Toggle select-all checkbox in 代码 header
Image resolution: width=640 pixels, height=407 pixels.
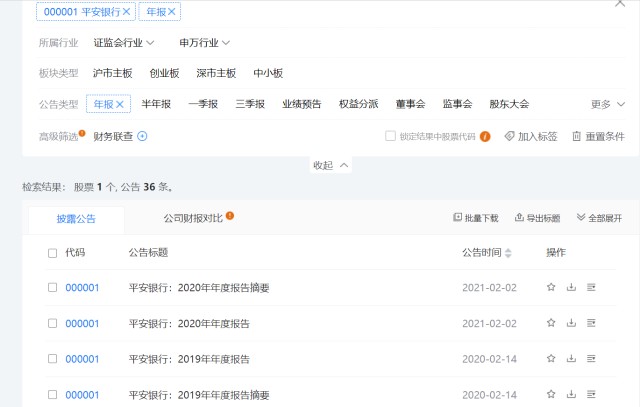pos(53,253)
